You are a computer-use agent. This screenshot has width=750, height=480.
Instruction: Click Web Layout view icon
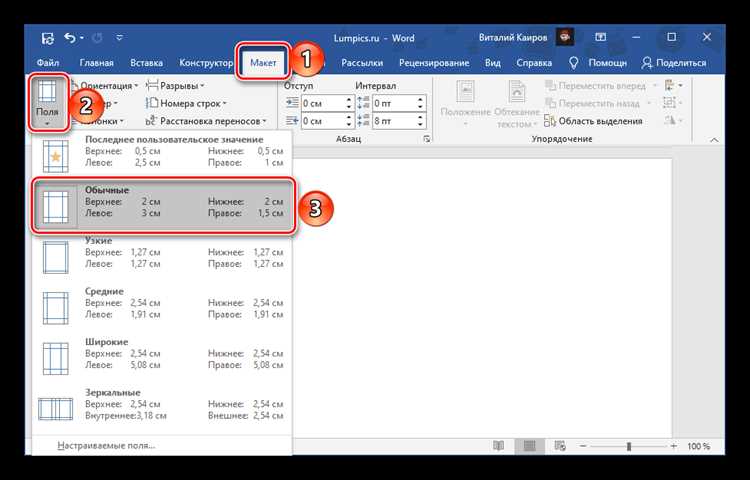[x=560, y=446]
